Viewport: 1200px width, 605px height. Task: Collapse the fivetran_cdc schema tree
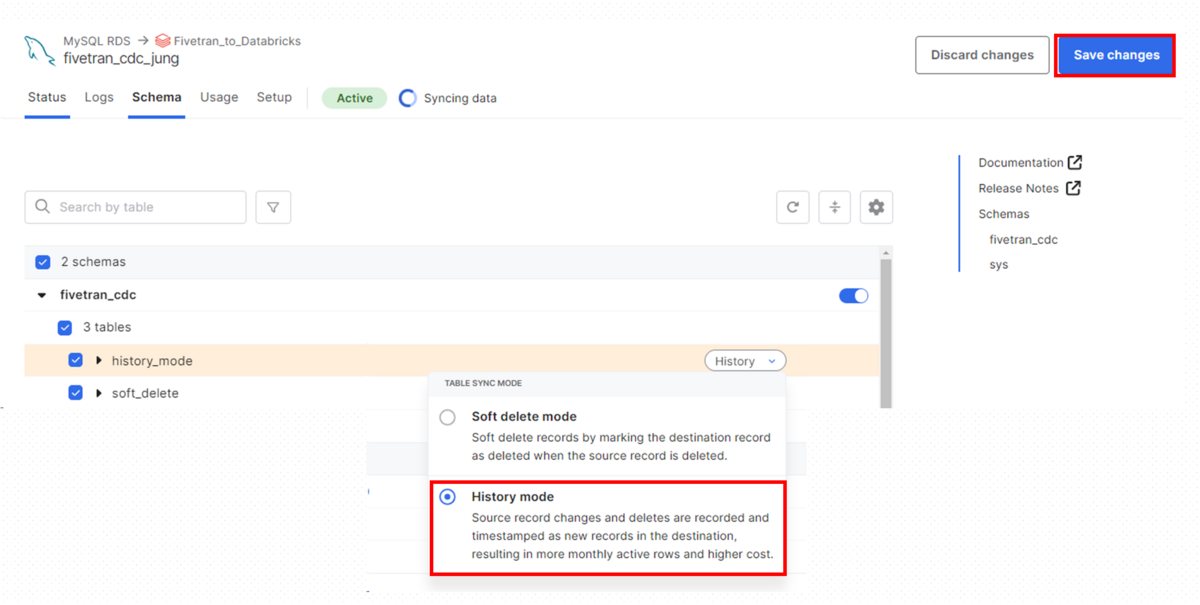coord(42,295)
